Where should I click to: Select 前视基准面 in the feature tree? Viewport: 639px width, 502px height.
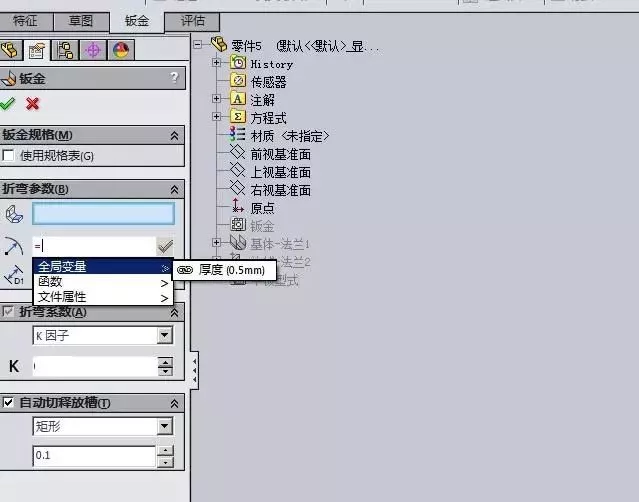pos(280,154)
